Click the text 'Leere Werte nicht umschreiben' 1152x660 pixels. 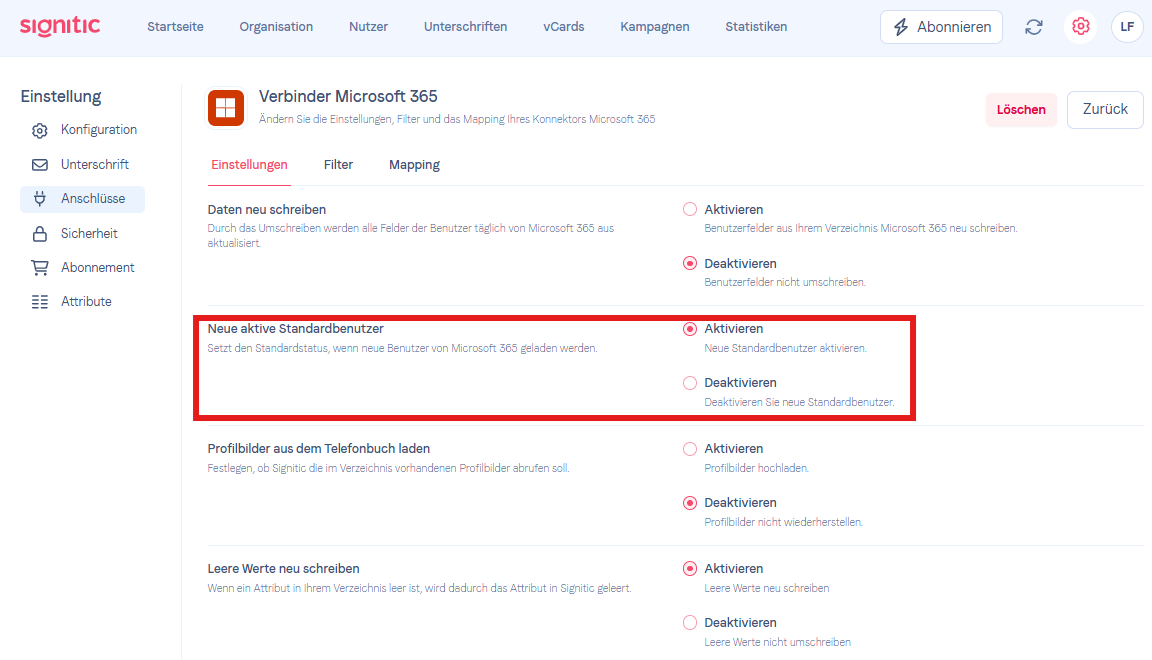777,642
